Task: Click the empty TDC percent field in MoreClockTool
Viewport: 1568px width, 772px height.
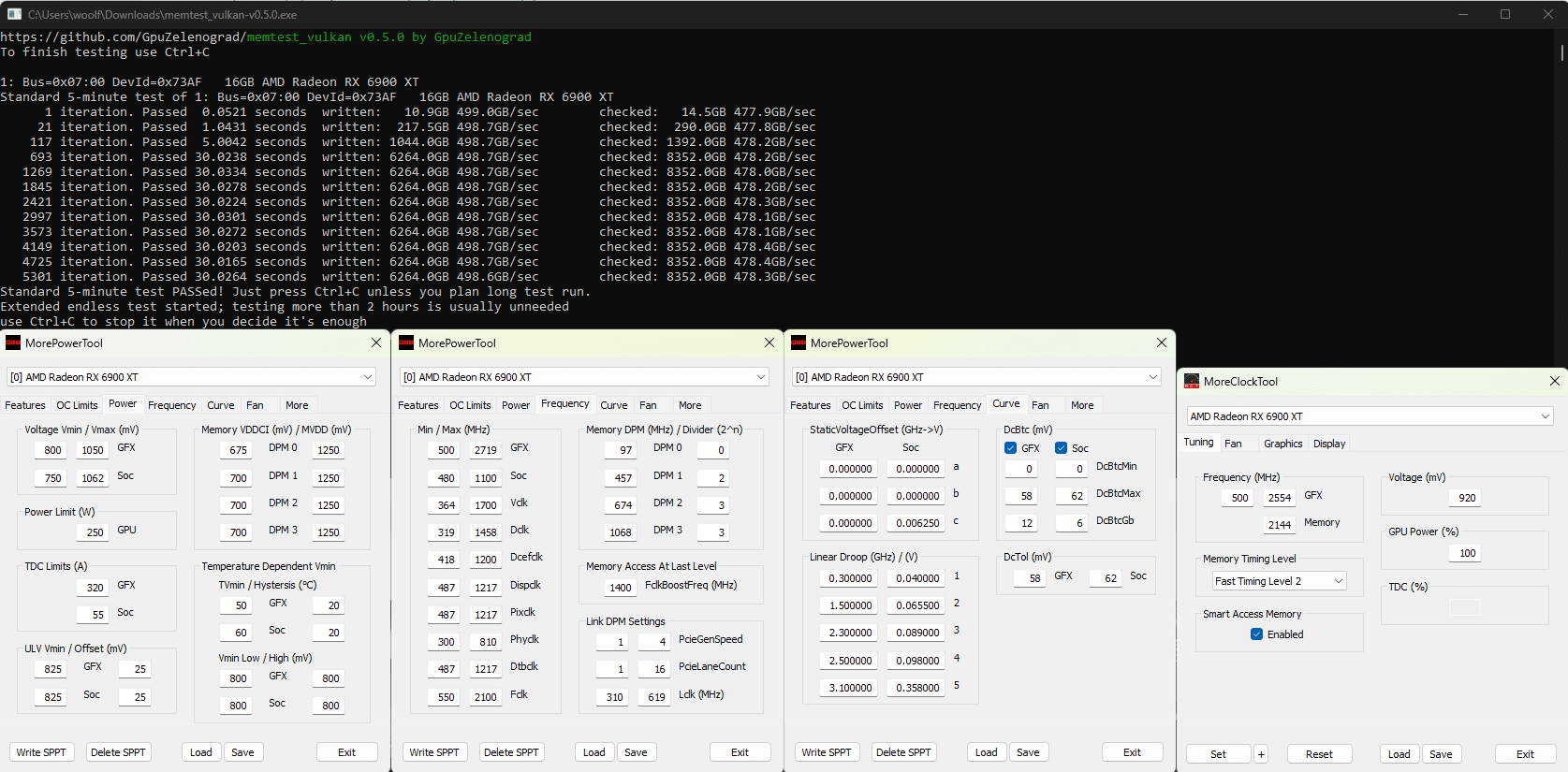Action: (x=1465, y=607)
